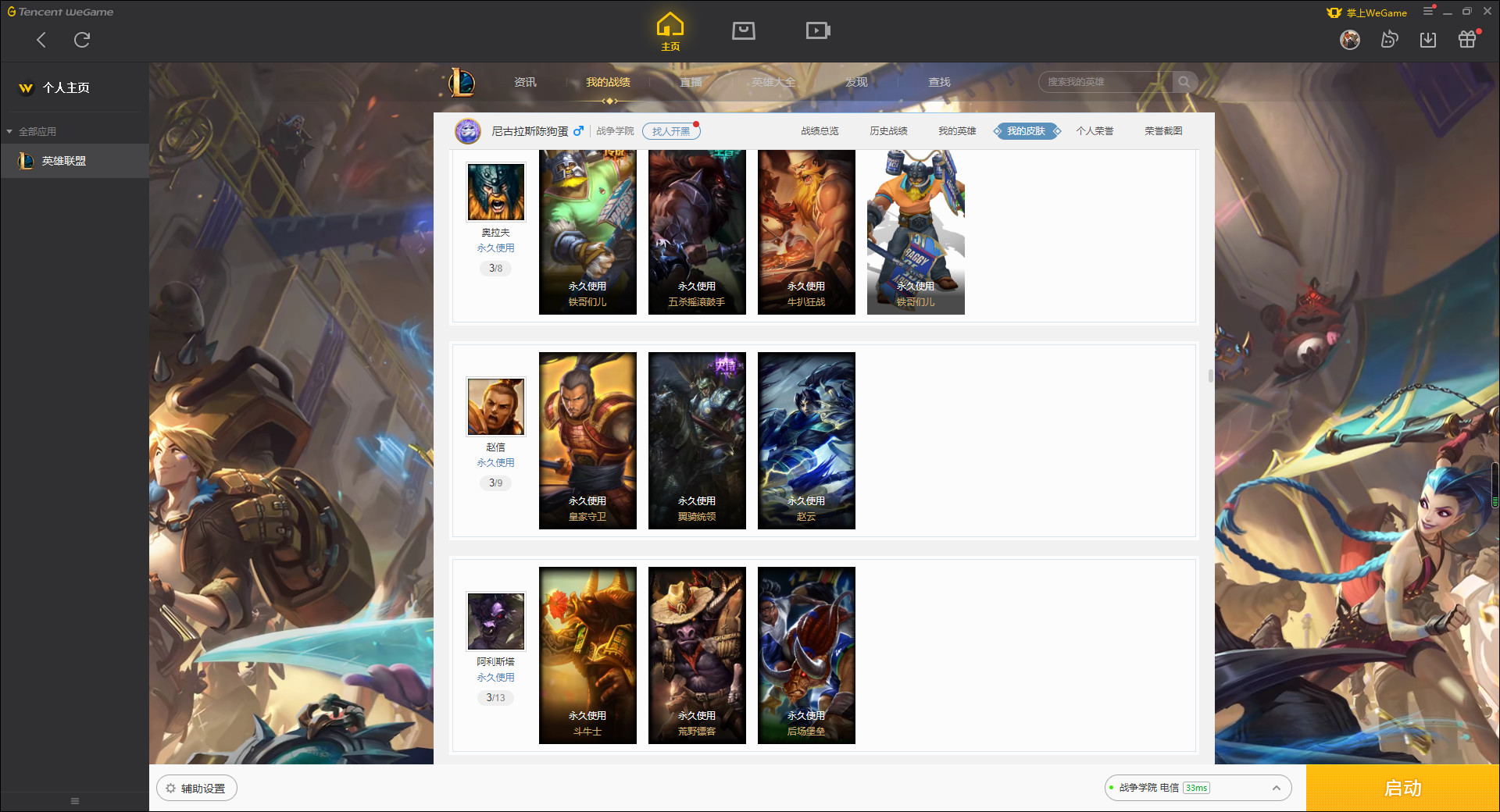Screen dimensions: 1500x812
Task: Open the 牛扒狂战 skin card
Action: 806,233
